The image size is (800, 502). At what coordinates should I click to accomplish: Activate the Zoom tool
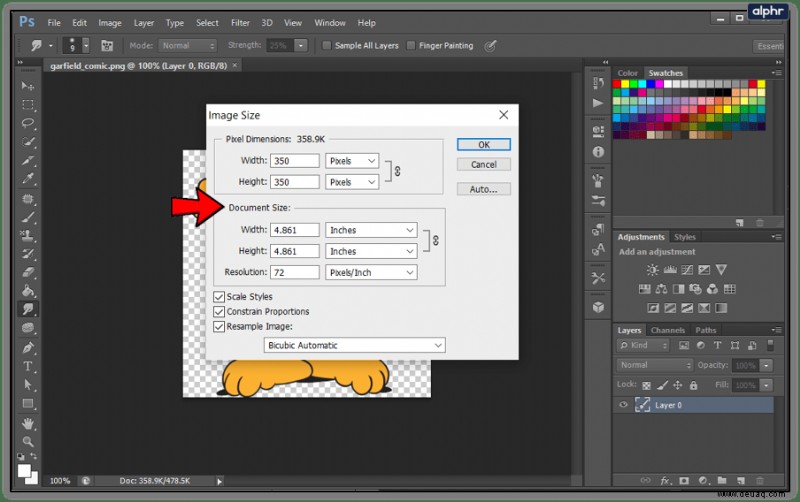coord(28,441)
